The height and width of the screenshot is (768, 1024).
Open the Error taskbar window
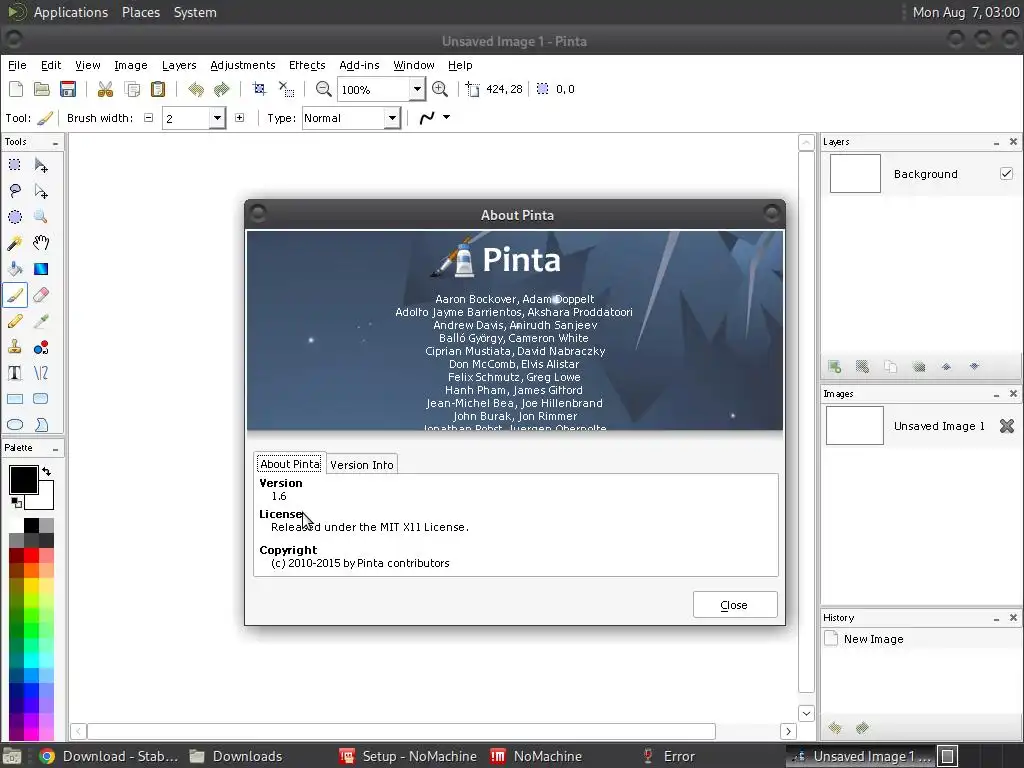(669, 756)
